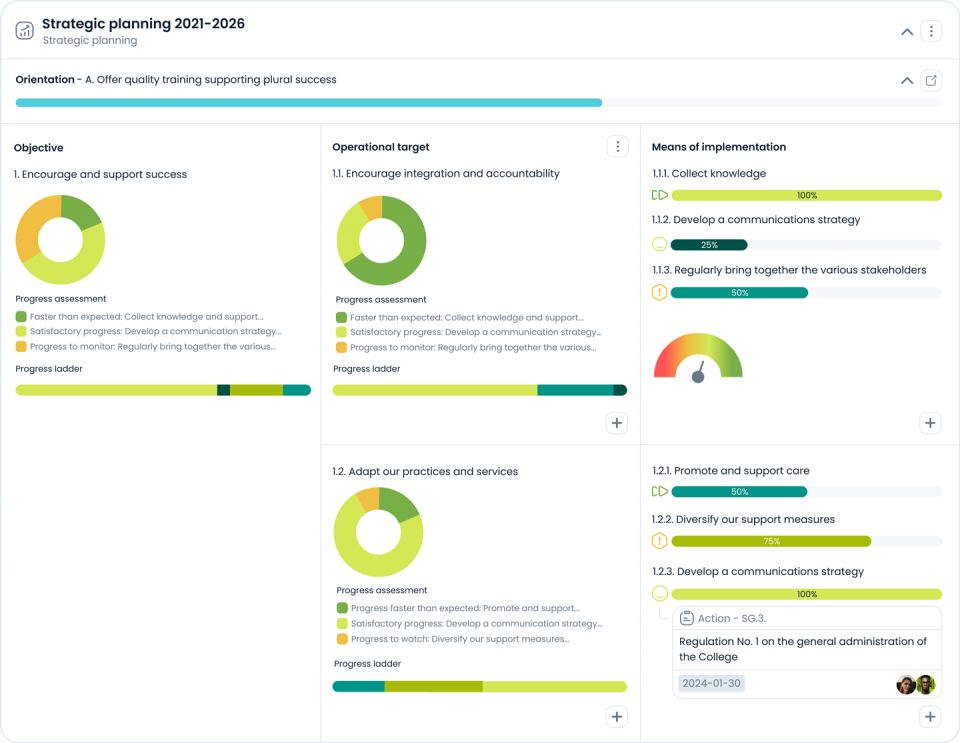Open the more options menu in the header
The width and height of the screenshot is (960, 743).
pyautogui.click(x=931, y=31)
